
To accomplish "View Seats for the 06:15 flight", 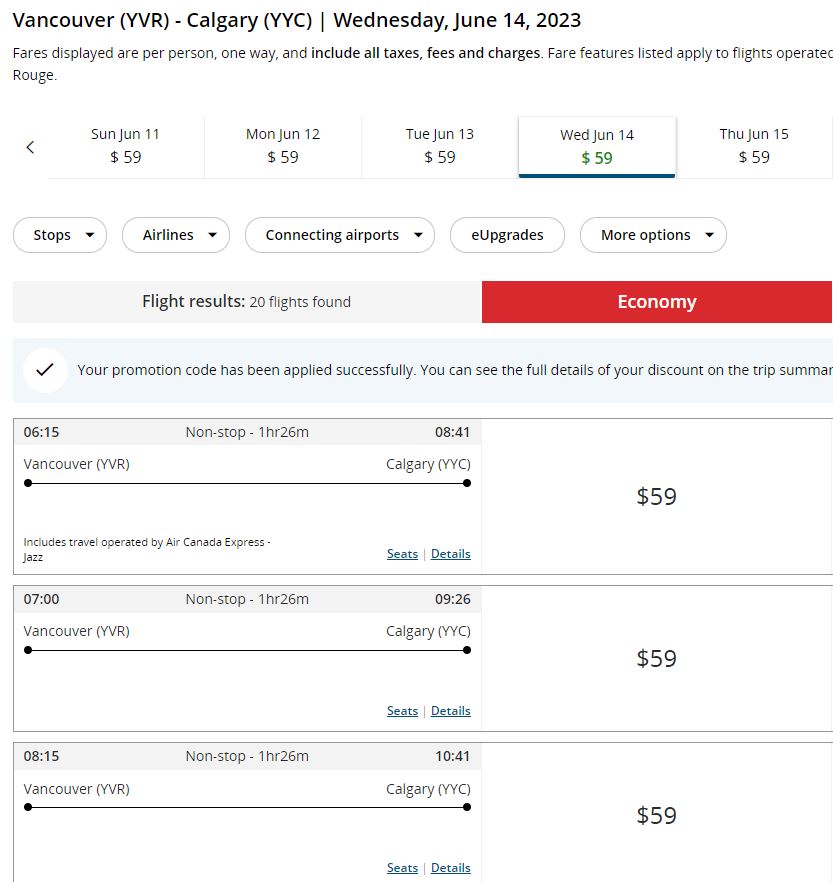I will pos(402,554).
